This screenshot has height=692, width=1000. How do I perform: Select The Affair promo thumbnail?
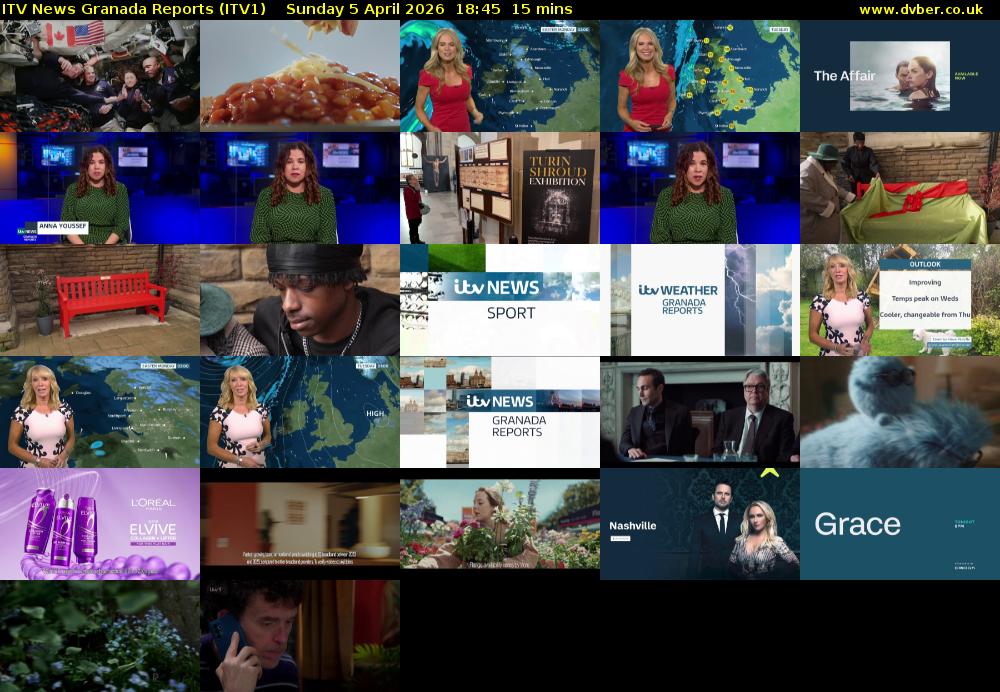900,76
